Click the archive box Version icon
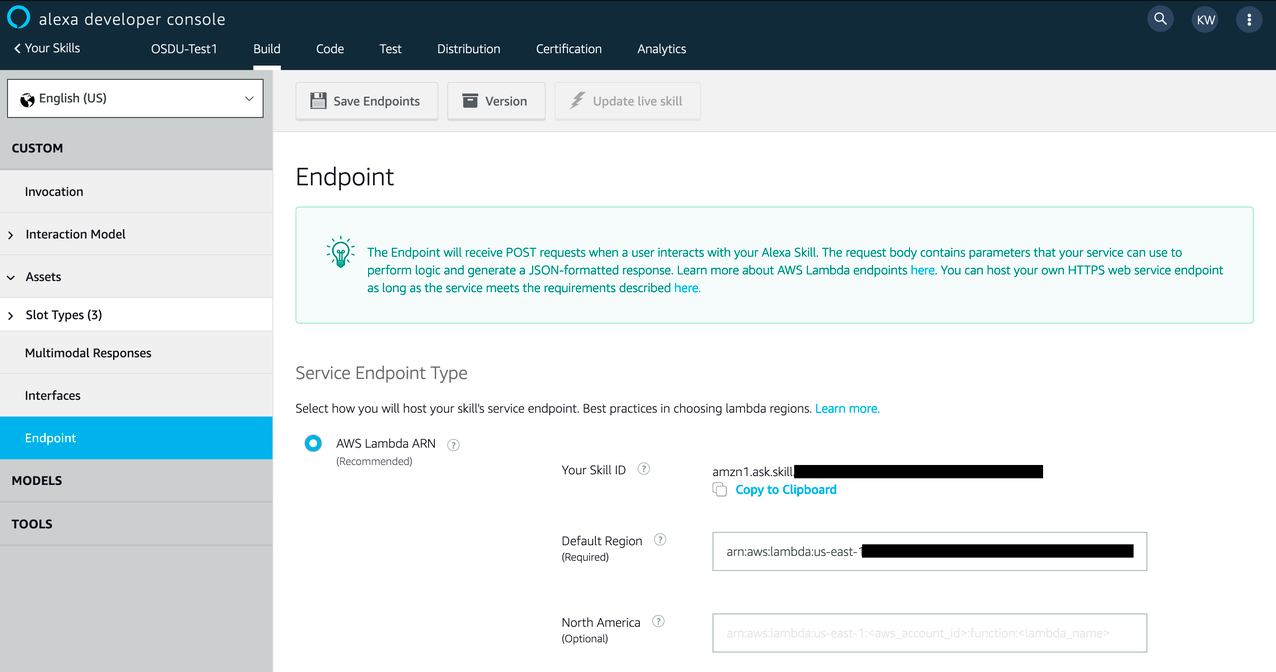Image resolution: width=1276 pixels, height=672 pixels. 470,101
